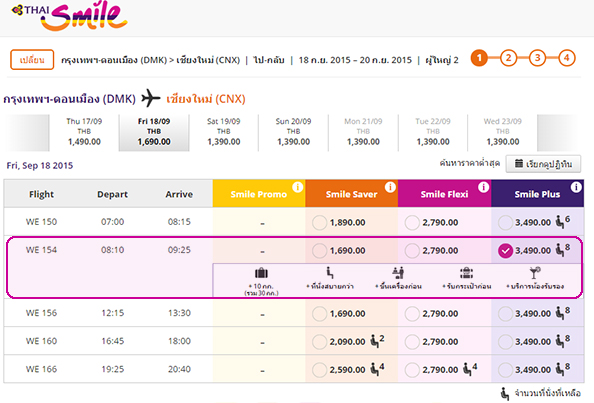Click flight number WE 160
The width and height of the screenshot is (594, 403).
[41, 341]
